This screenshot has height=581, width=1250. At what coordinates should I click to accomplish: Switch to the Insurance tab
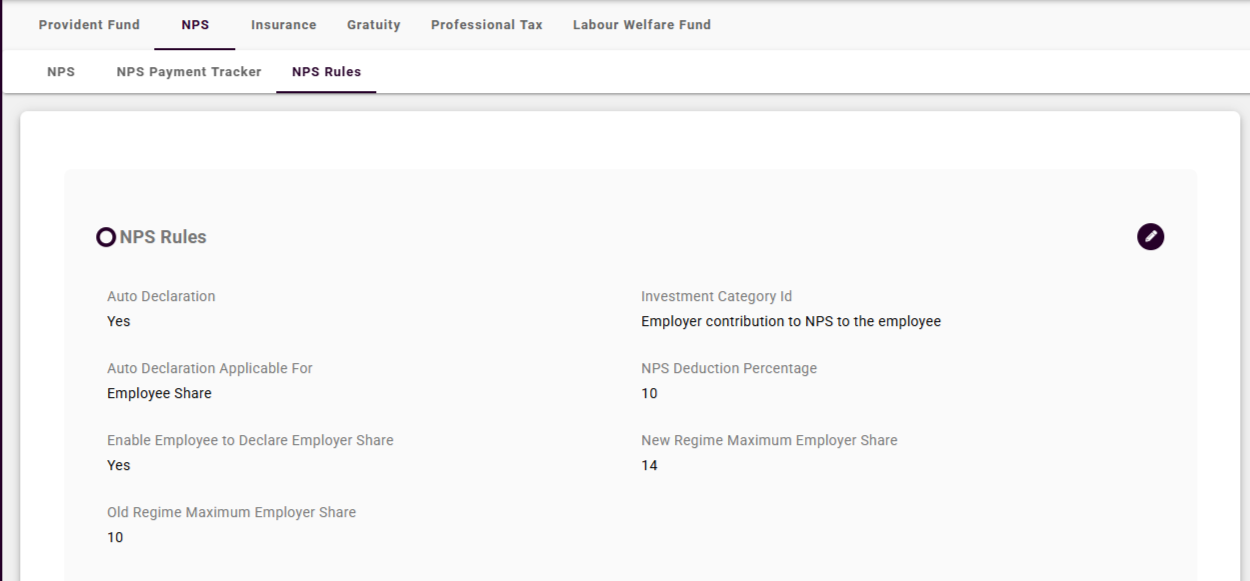click(x=283, y=25)
